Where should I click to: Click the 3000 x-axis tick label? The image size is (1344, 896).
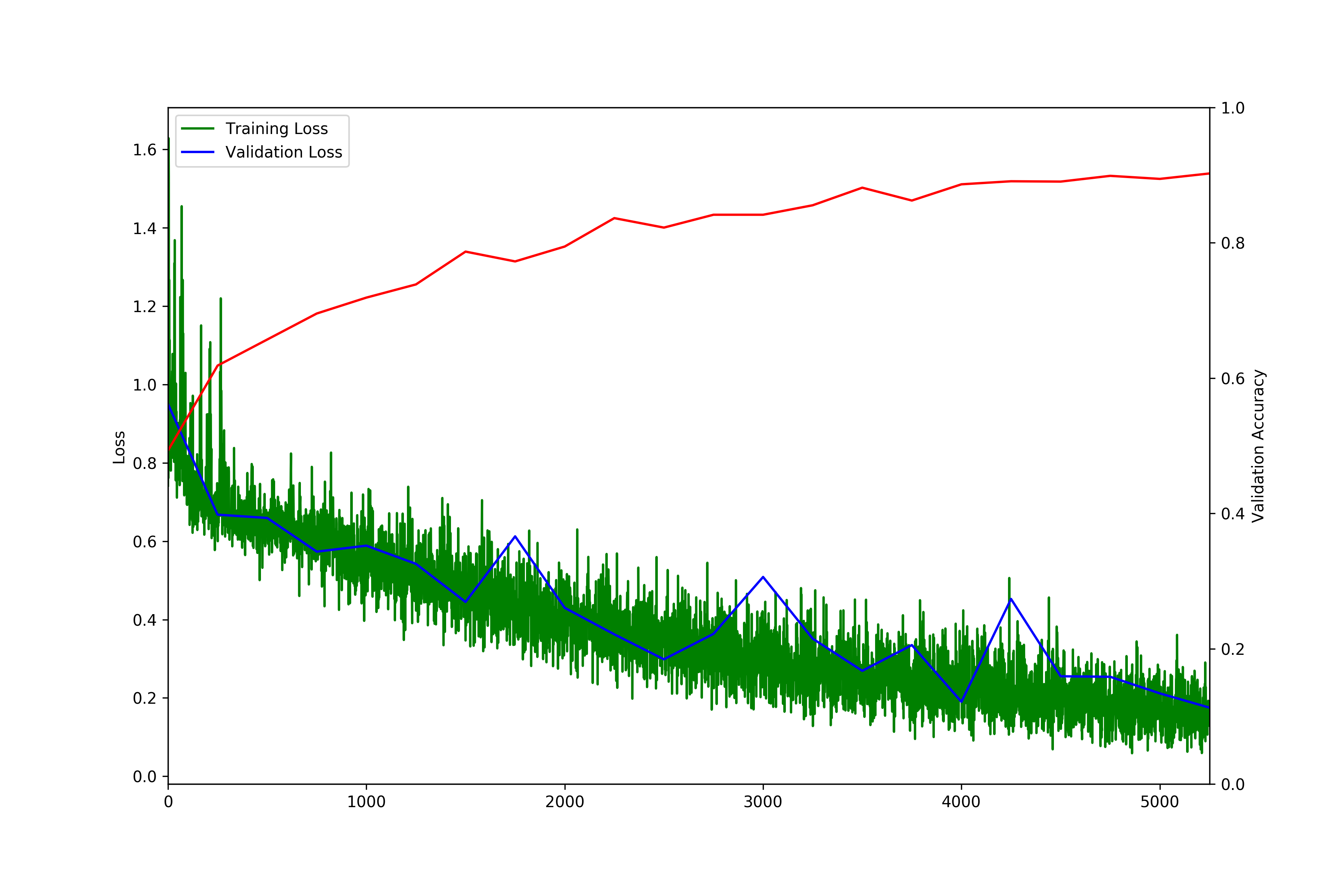(763, 802)
